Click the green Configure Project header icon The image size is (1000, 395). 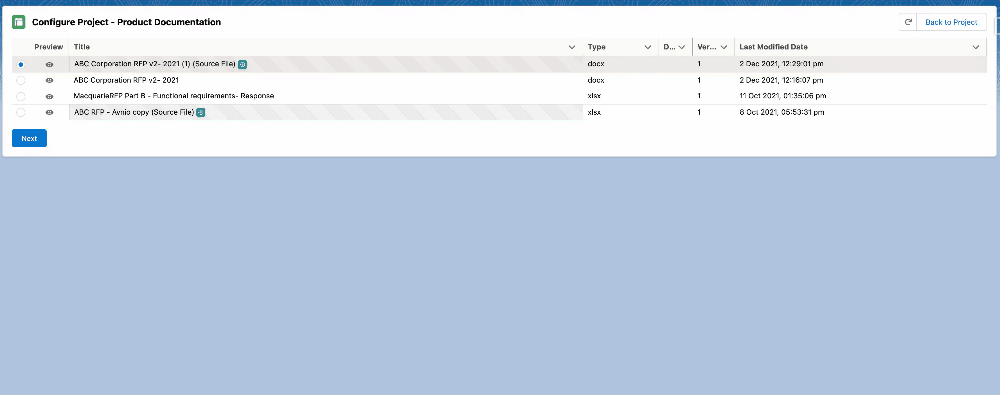pos(18,22)
